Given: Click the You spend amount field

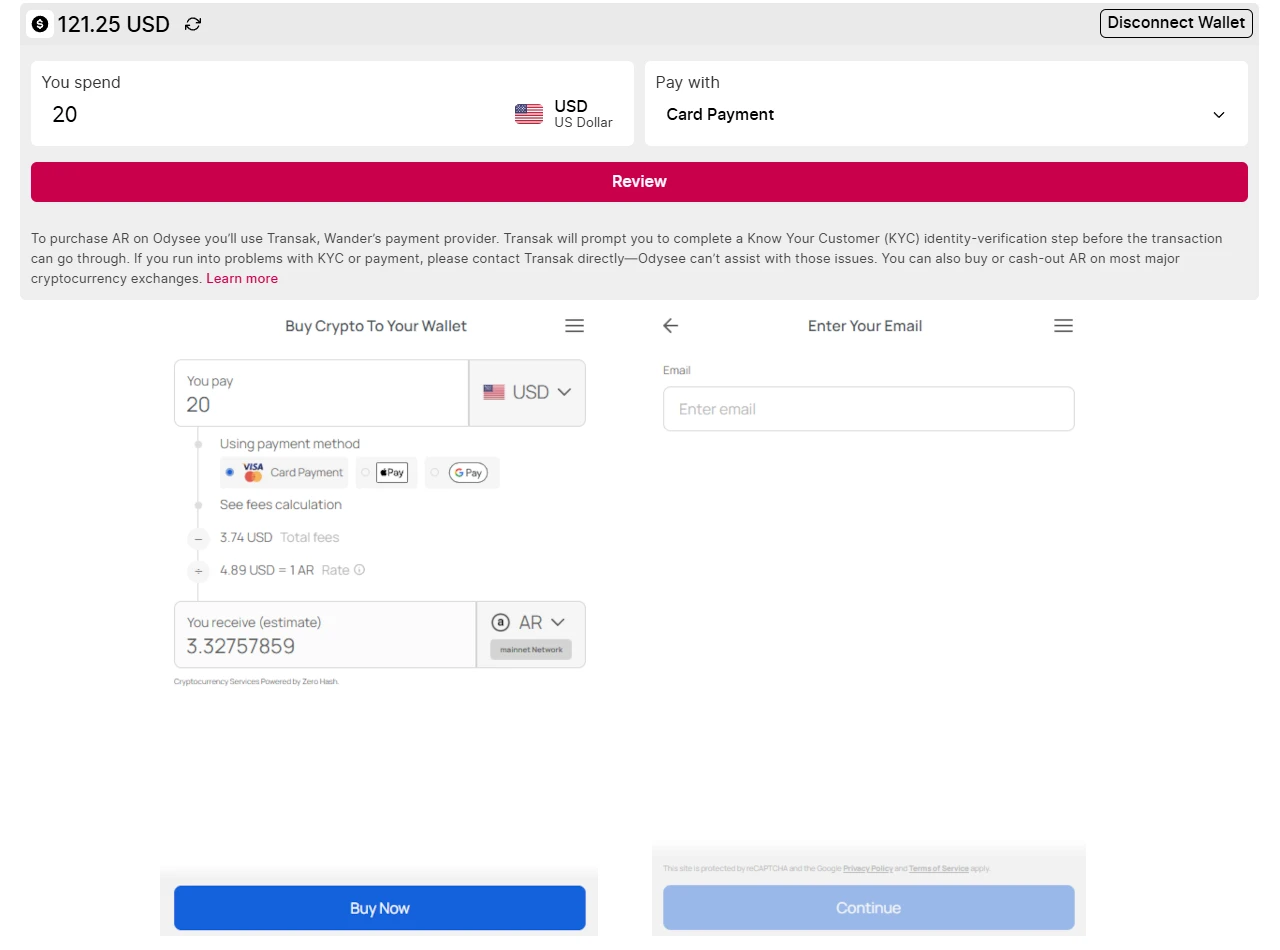Looking at the screenshot, I should click(270, 115).
